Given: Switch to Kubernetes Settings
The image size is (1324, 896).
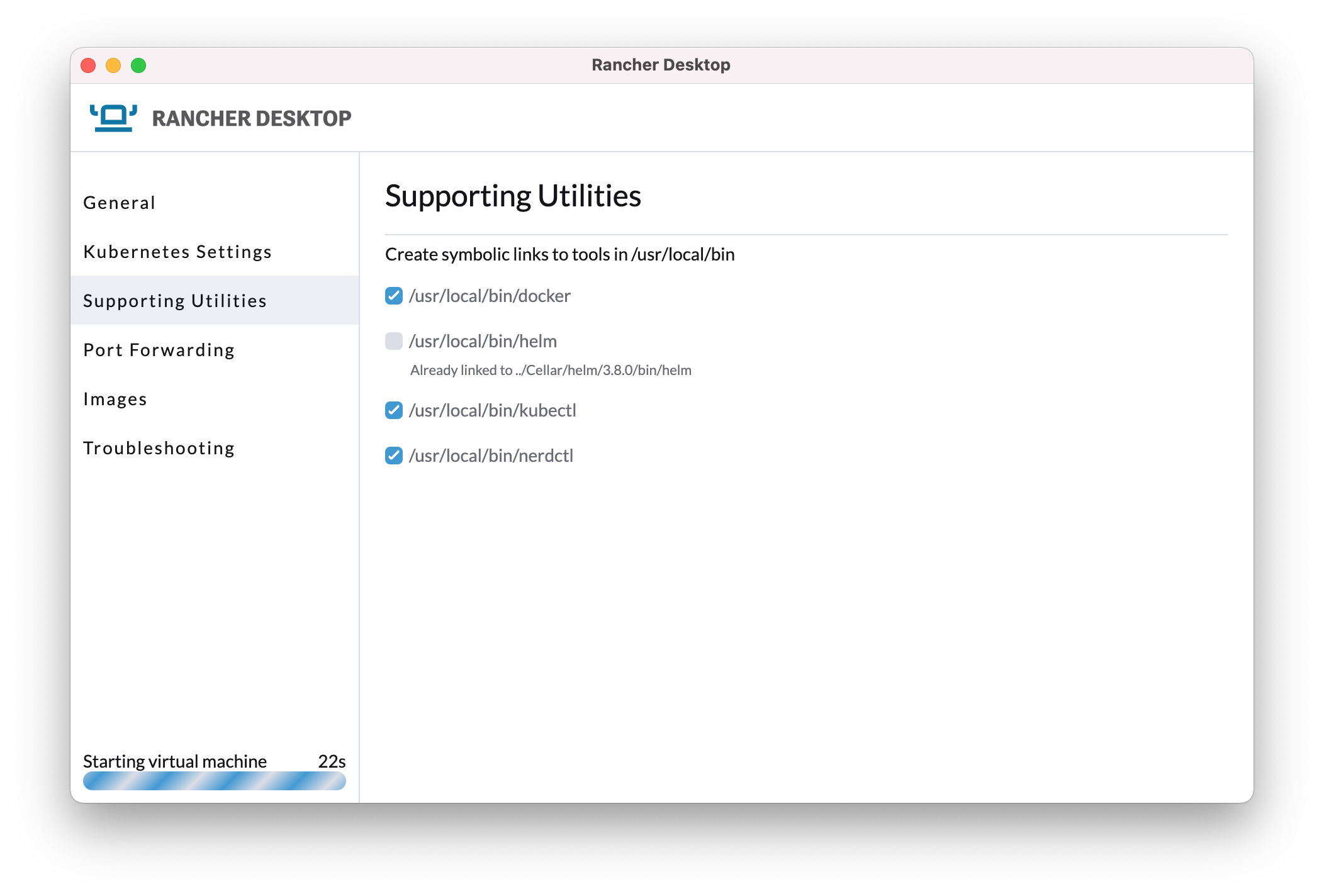Looking at the screenshot, I should (x=177, y=251).
